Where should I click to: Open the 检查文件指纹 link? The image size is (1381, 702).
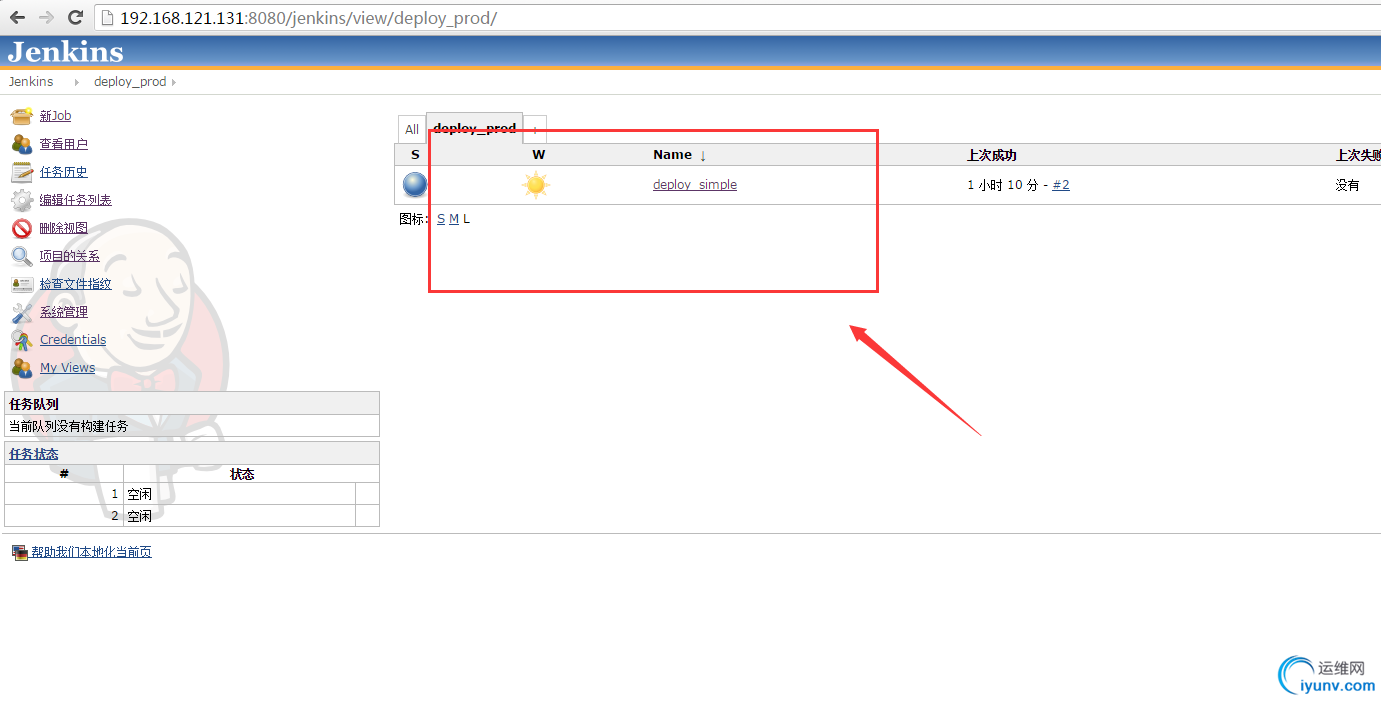coord(76,284)
